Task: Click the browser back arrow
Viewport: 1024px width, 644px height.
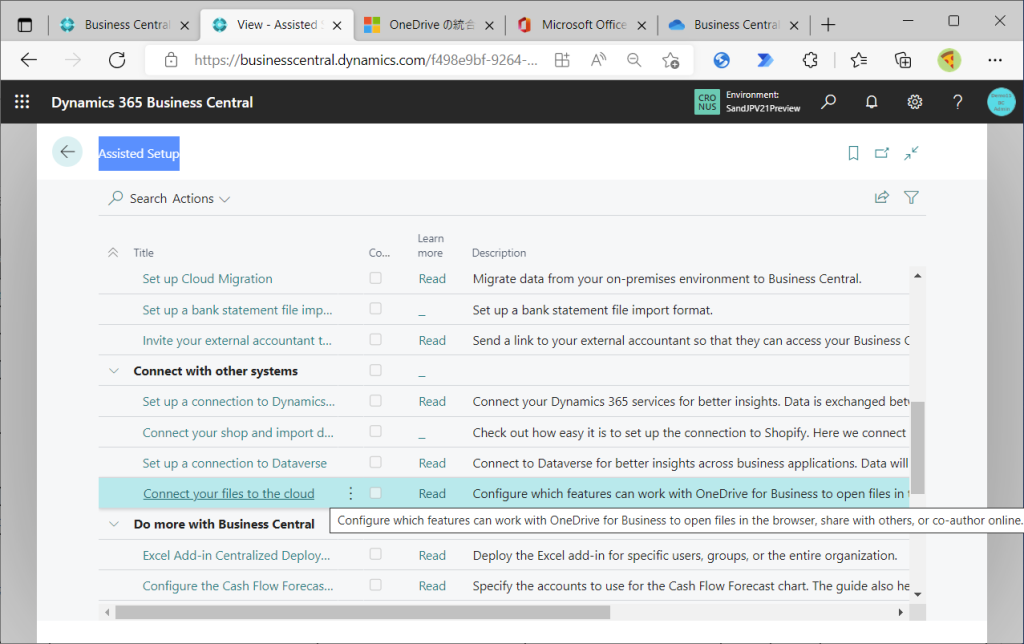Action: click(x=29, y=60)
